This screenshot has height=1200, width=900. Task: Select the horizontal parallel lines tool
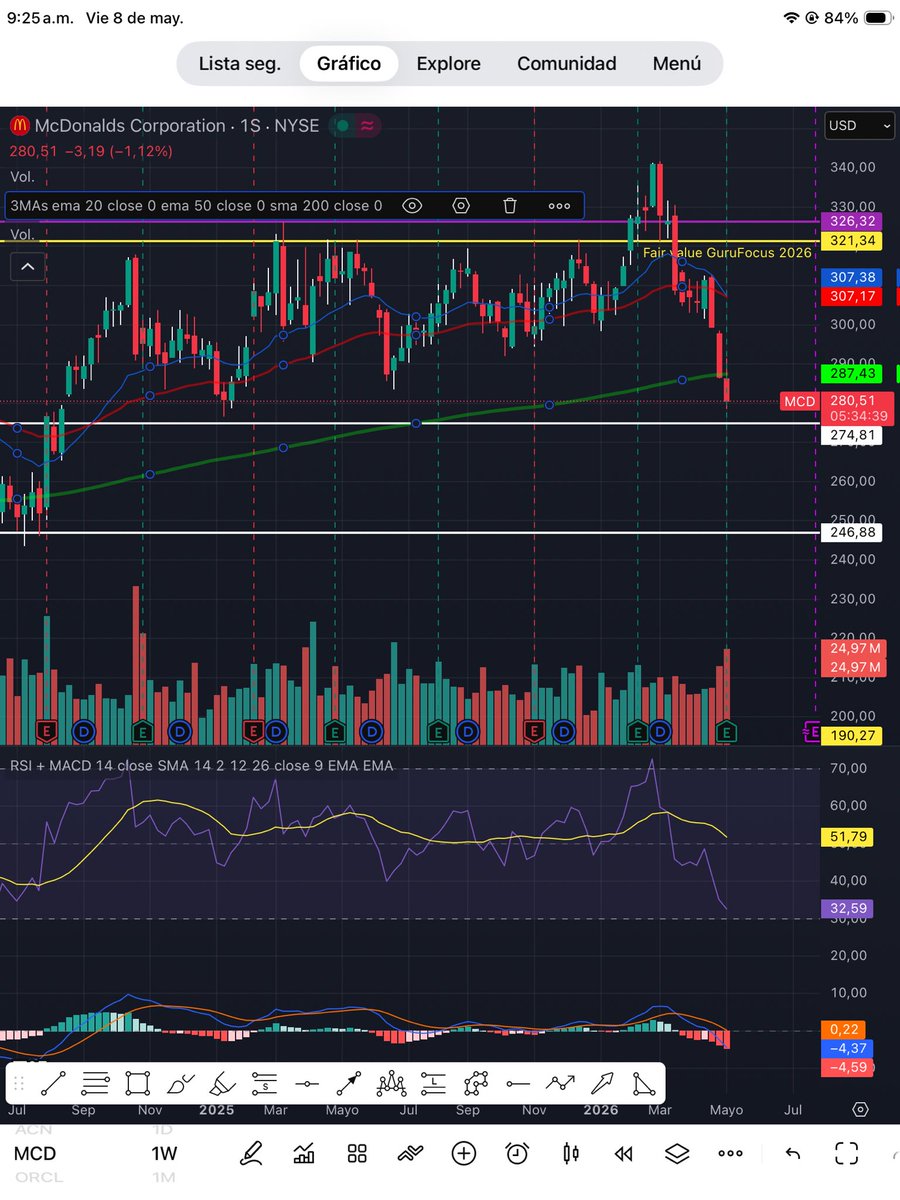[96, 1083]
